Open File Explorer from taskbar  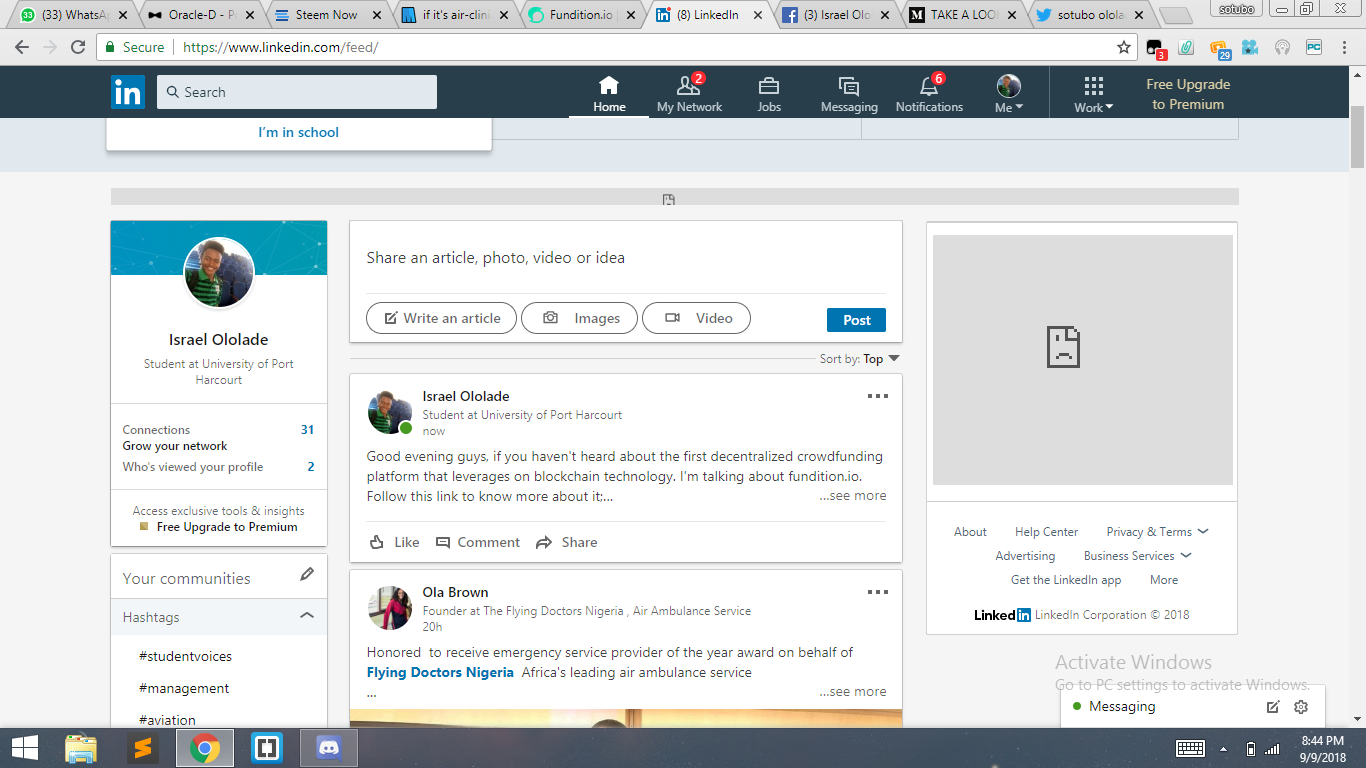(81, 748)
